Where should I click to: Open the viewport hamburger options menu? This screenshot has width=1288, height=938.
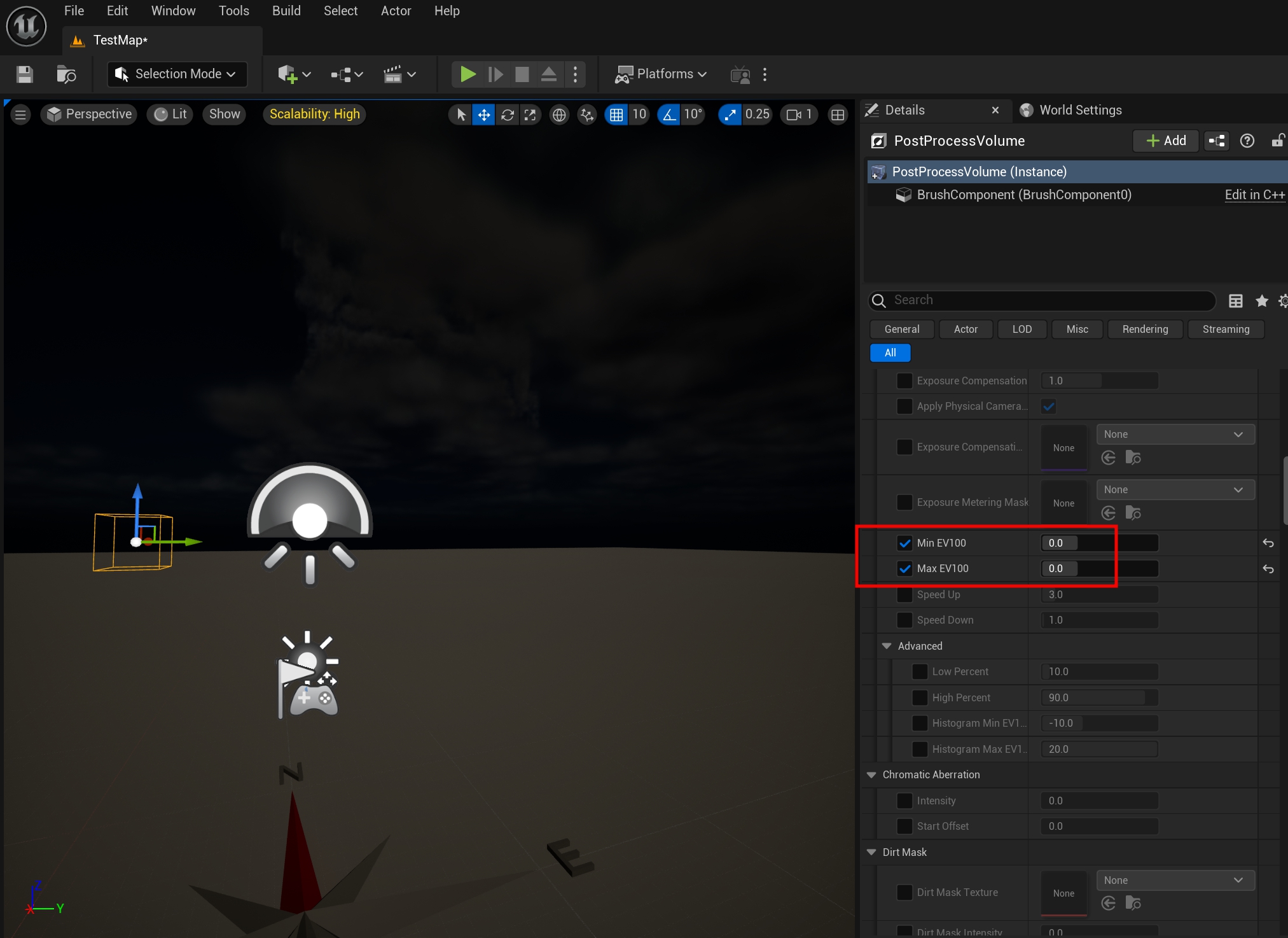coord(20,115)
